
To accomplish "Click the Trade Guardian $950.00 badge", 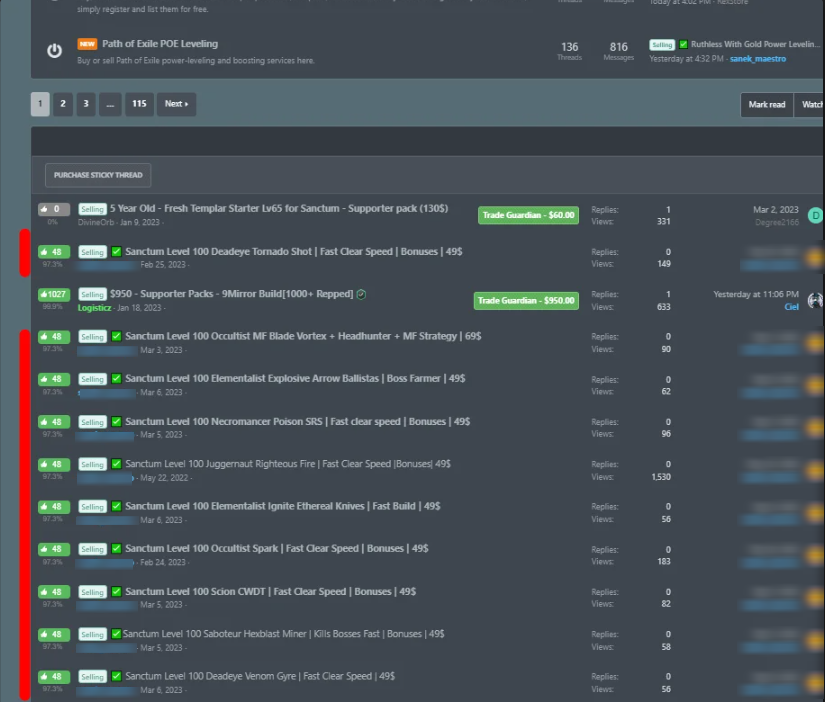I will pos(526,300).
